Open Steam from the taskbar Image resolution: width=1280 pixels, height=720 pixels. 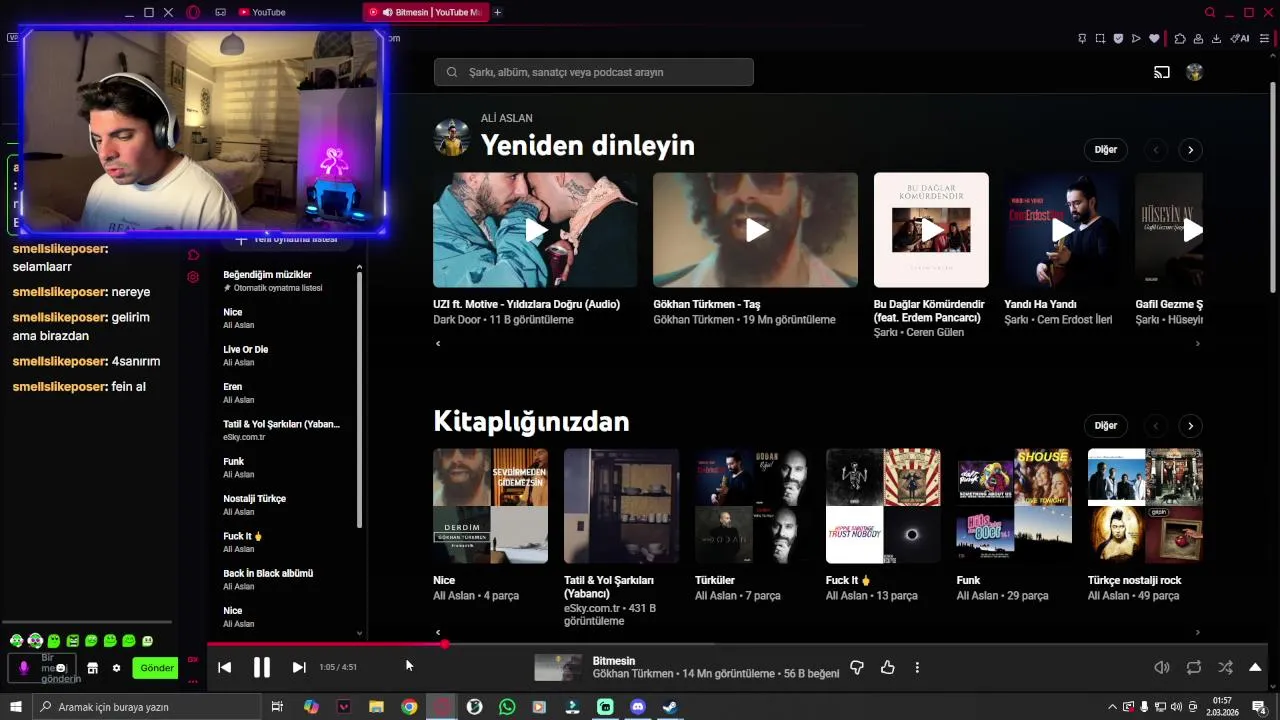click(x=670, y=707)
